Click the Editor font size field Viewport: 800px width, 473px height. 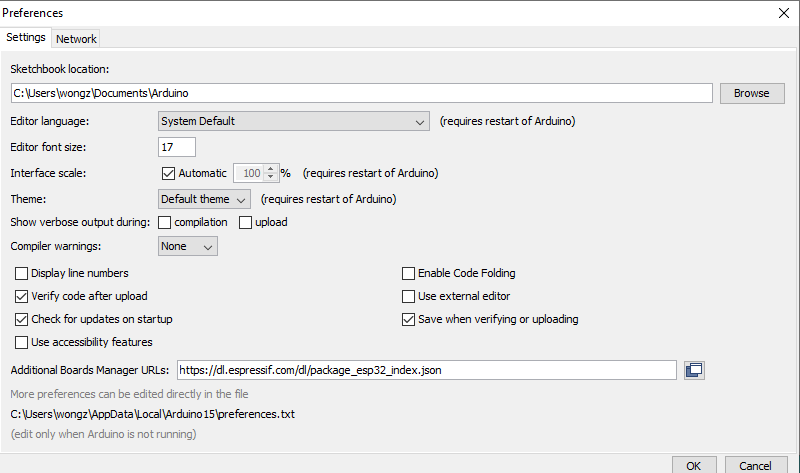177,147
